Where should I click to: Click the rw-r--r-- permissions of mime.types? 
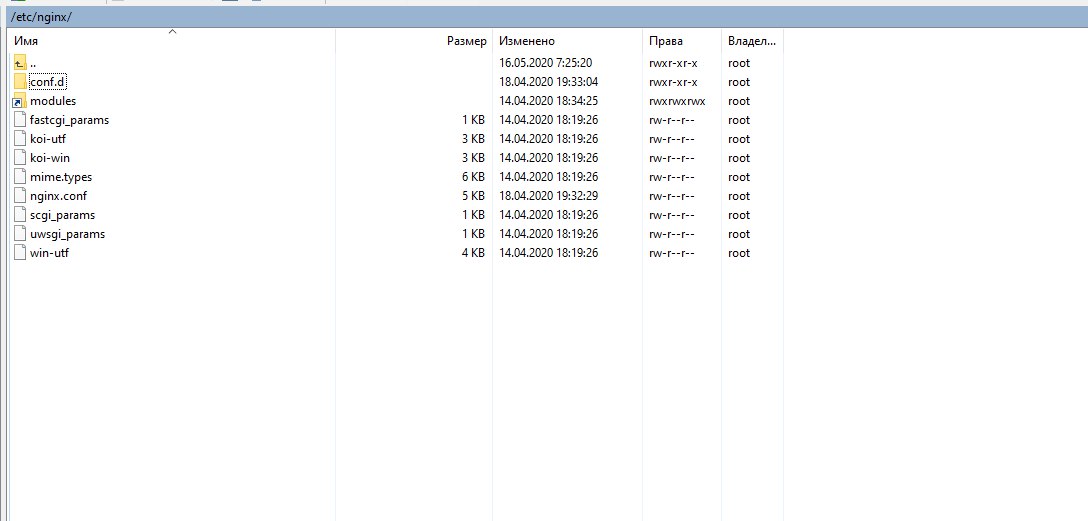[671, 177]
